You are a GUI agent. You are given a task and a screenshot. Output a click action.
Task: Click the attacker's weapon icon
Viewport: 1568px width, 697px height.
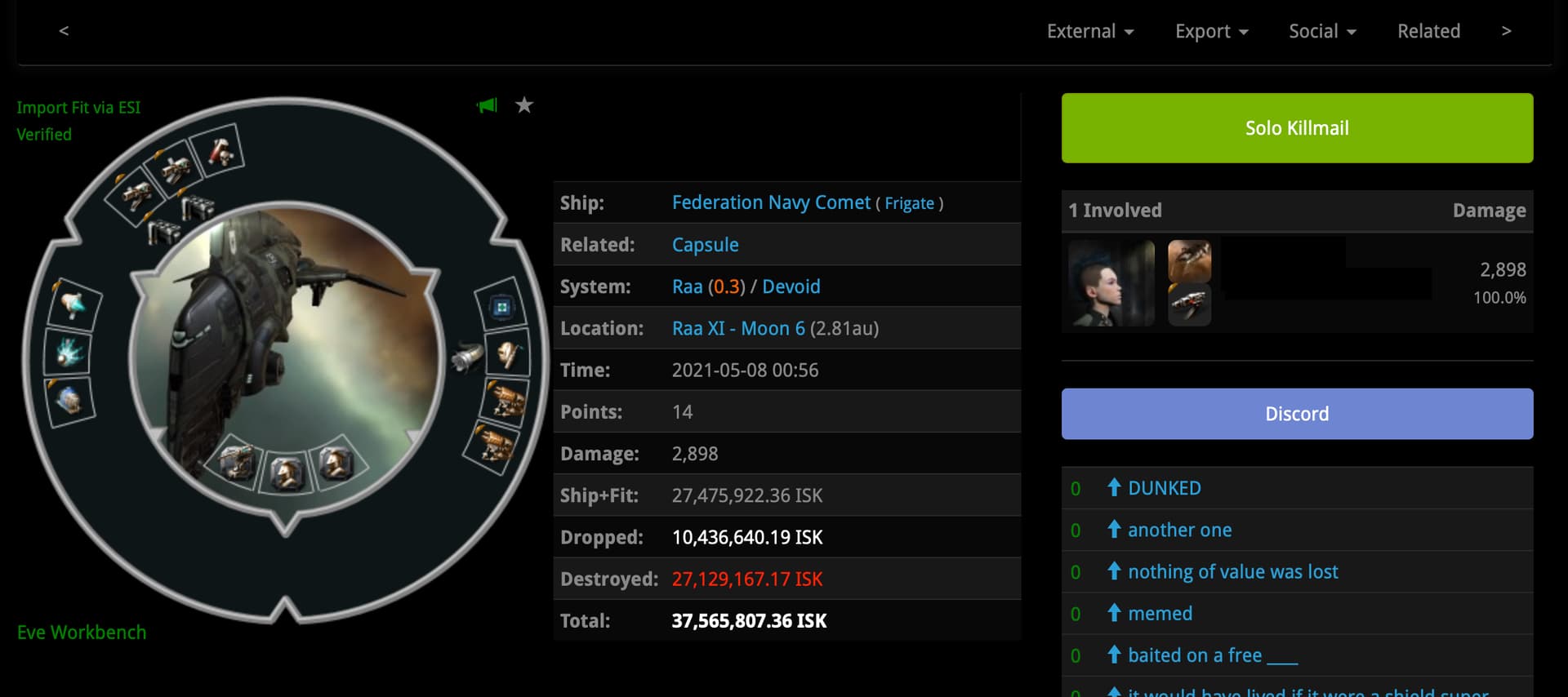pyautogui.click(x=1190, y=305)
